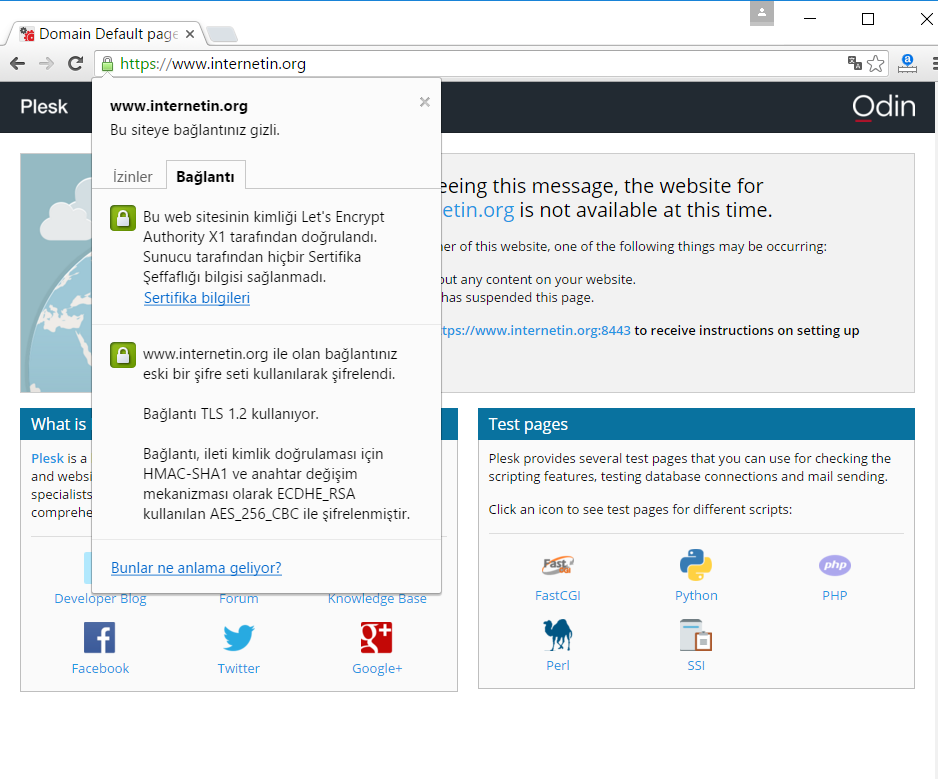Screen dimensions: 938x779
Task: Minimize the browser window
Action: [810, 19]
